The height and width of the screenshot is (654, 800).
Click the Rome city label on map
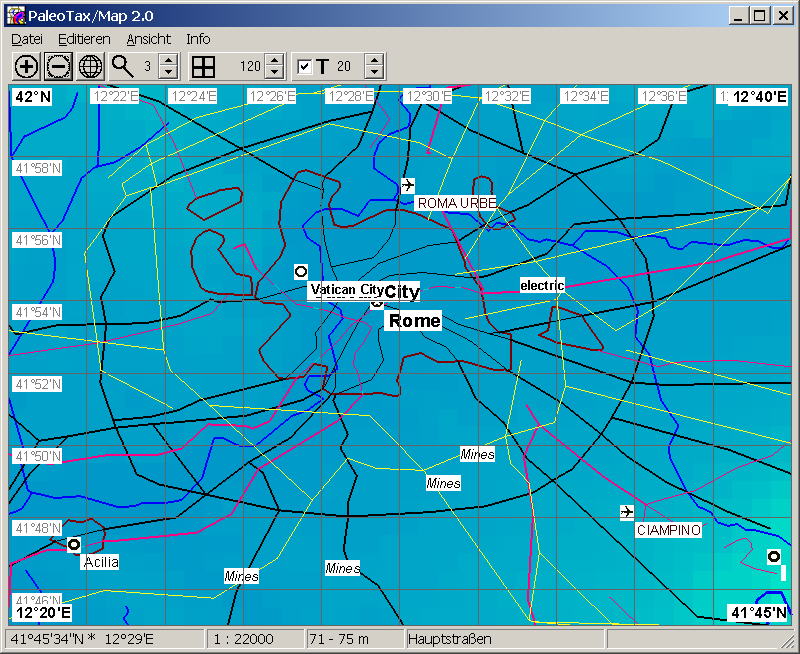click(414, 321)
